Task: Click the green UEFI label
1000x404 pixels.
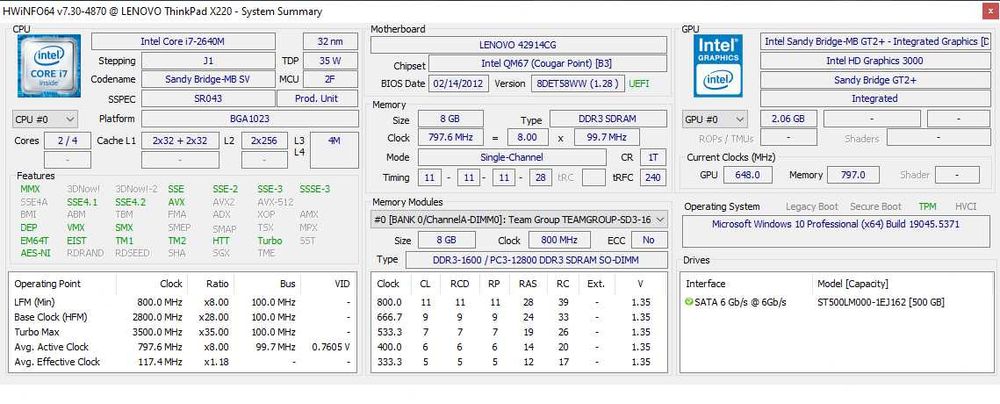Action: pyautogui.click(x=640, y=84)
